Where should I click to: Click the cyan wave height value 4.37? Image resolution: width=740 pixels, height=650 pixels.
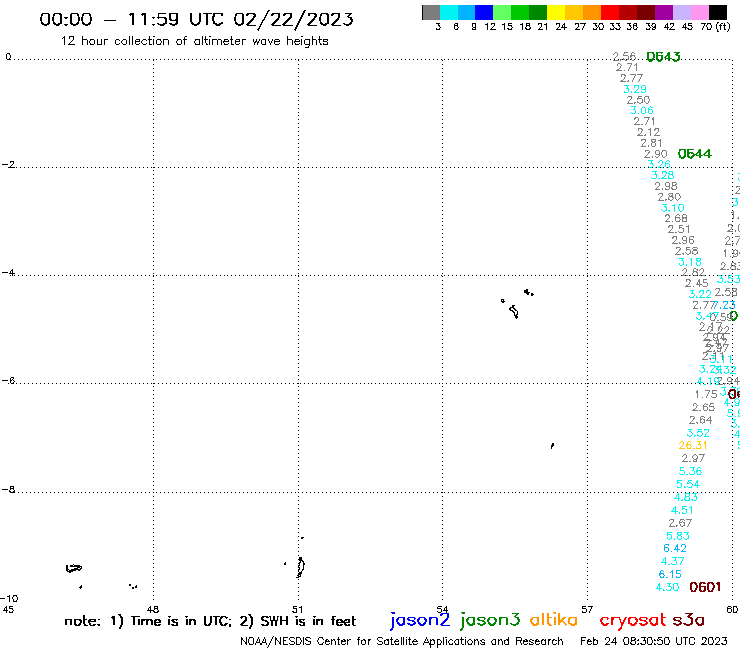(673, 561)
